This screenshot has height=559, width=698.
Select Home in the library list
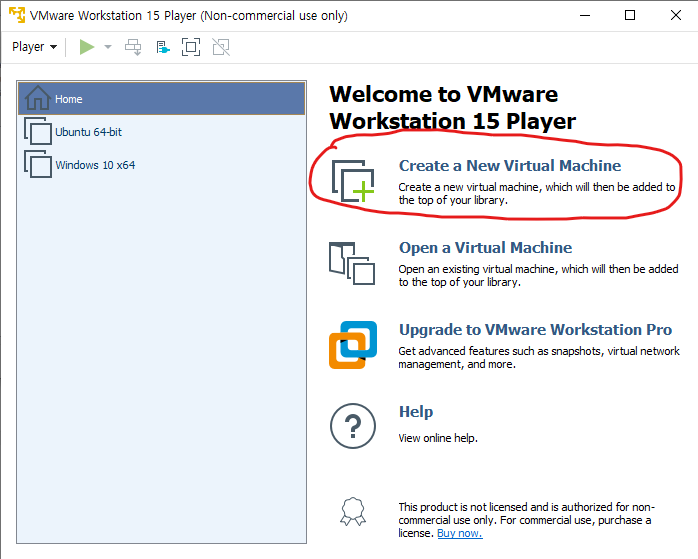(162, 99)
